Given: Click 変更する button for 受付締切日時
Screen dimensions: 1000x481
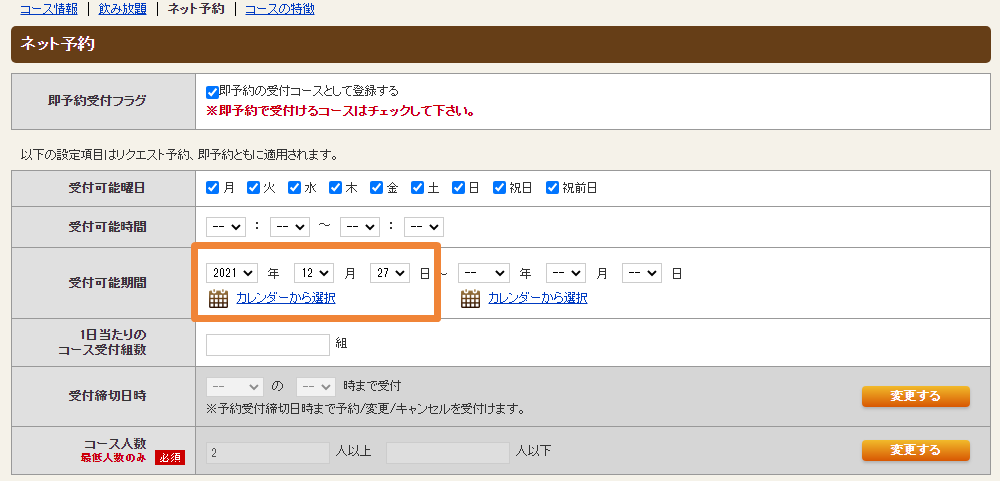Looking at the screenshot, I should [915, 396].
